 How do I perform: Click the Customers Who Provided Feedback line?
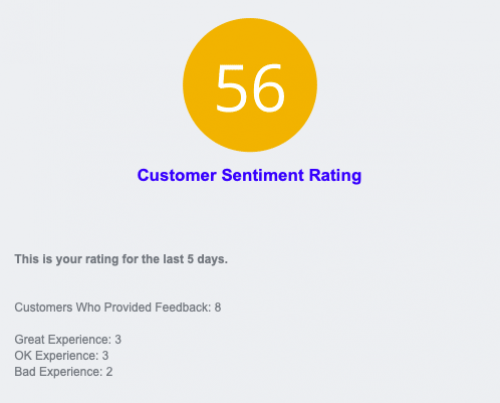click(118, 307)
